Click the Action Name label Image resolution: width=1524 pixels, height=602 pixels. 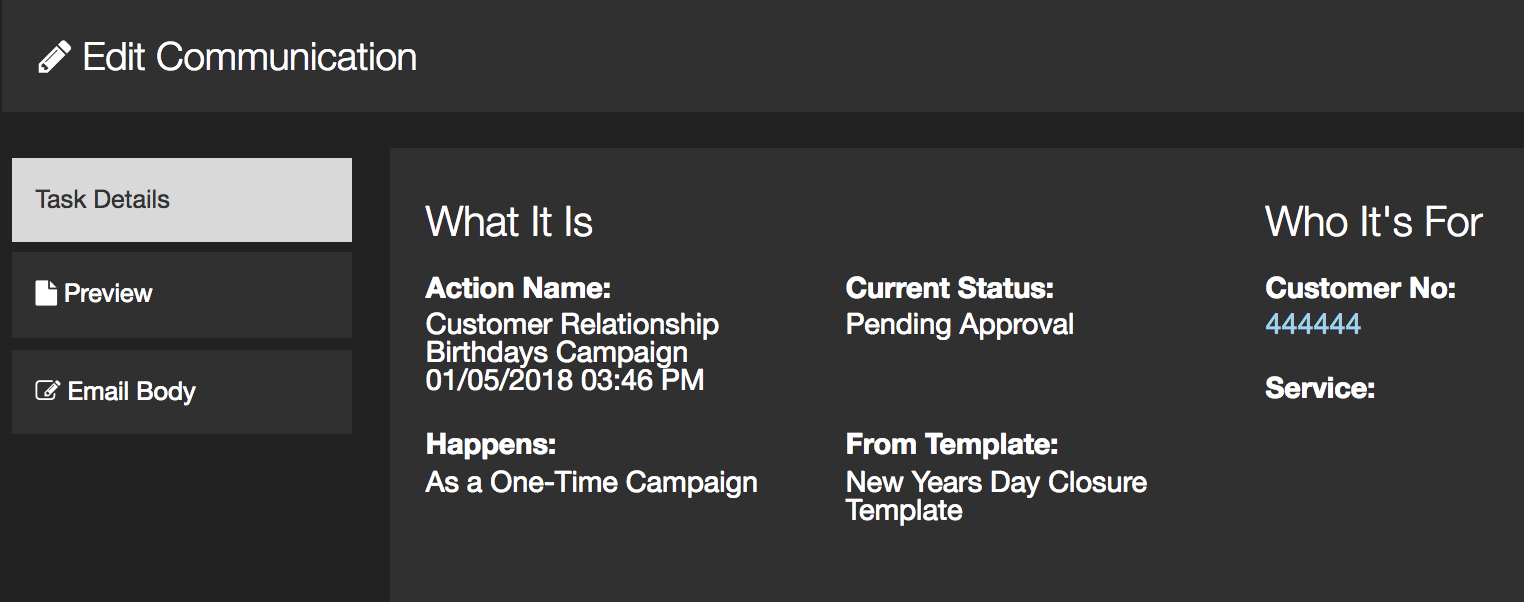pyautogui.click(x=518, y=288)
